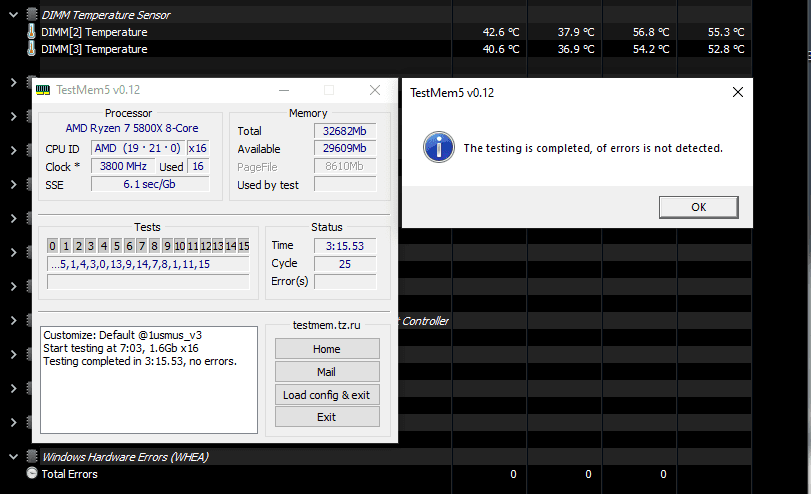Click log line 'Customize: Default @1usmus_v3'
Image resolution: width=811 pixels, height=494 pixels.
(123, 335)
